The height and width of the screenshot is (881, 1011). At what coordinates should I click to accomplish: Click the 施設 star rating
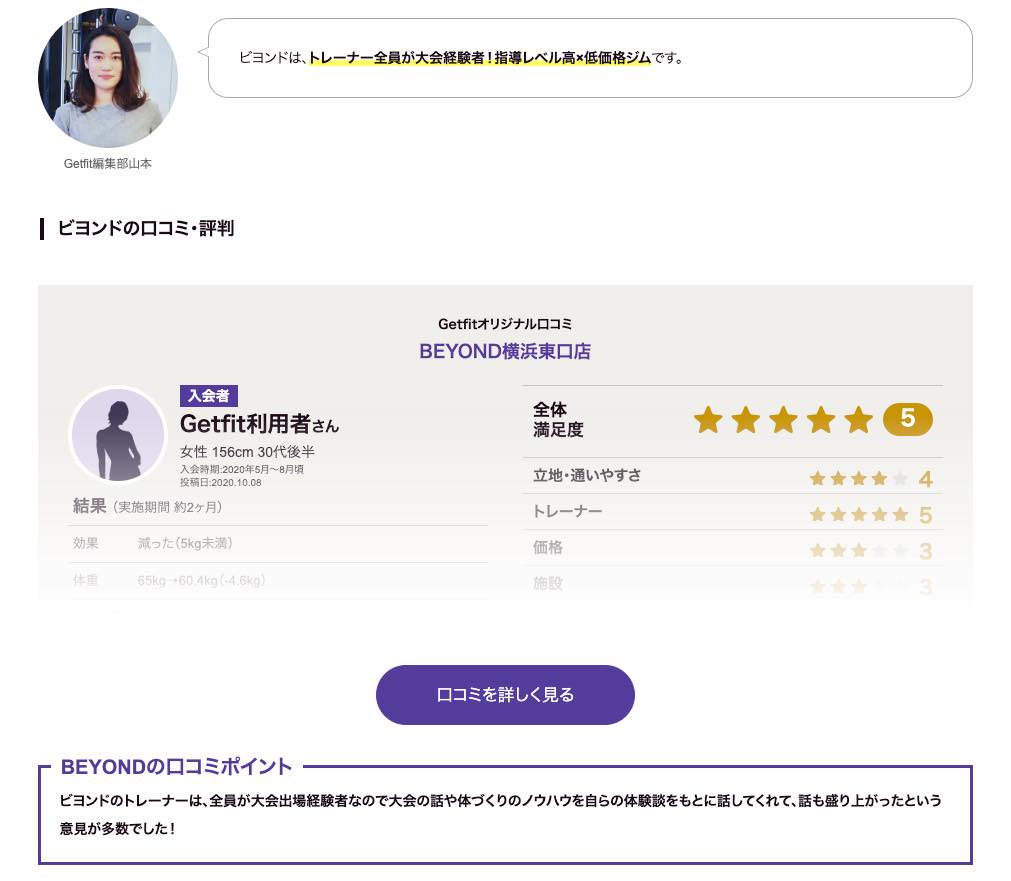click(x=858, y=586)
